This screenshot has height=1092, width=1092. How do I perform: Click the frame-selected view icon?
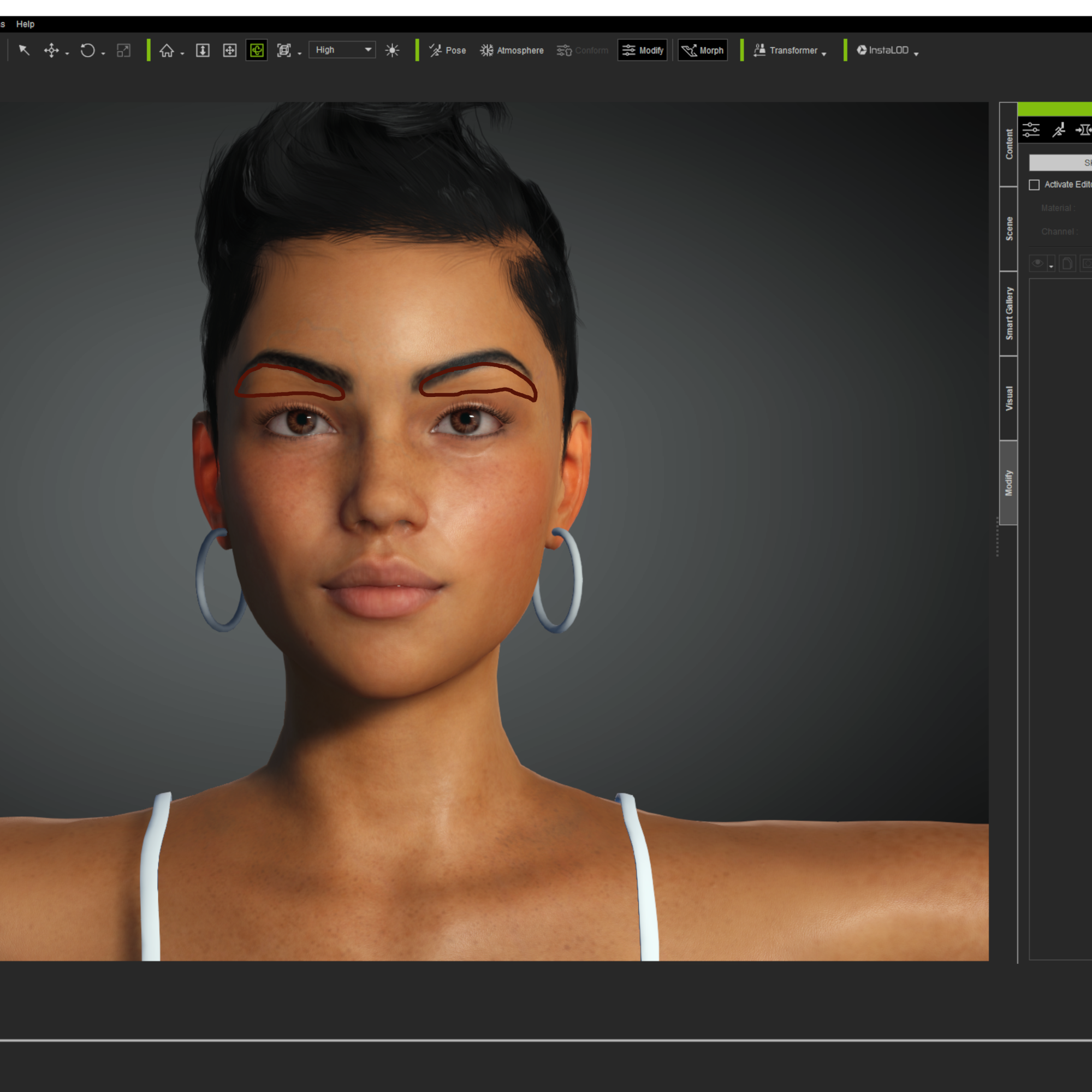(x=284, y=50)
